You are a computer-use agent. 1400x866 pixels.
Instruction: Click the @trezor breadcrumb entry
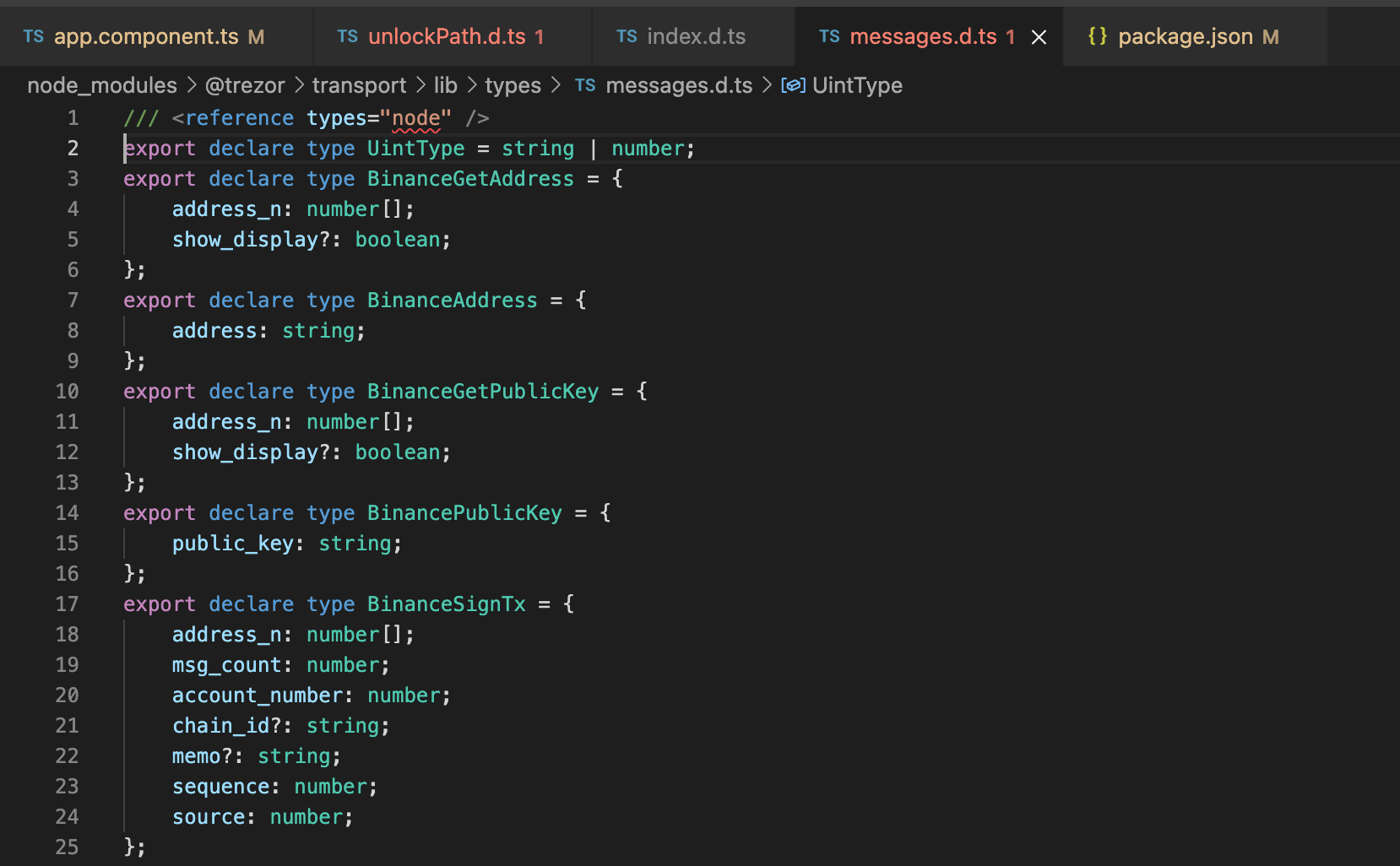pos(243,85)
